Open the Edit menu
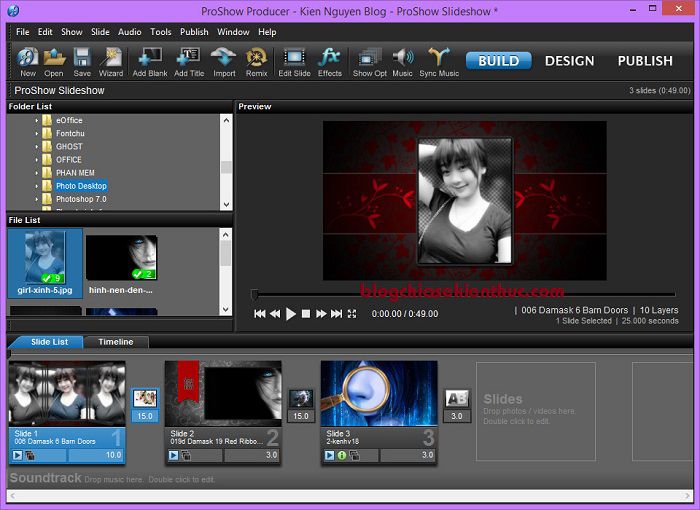 tap(45, 32)
